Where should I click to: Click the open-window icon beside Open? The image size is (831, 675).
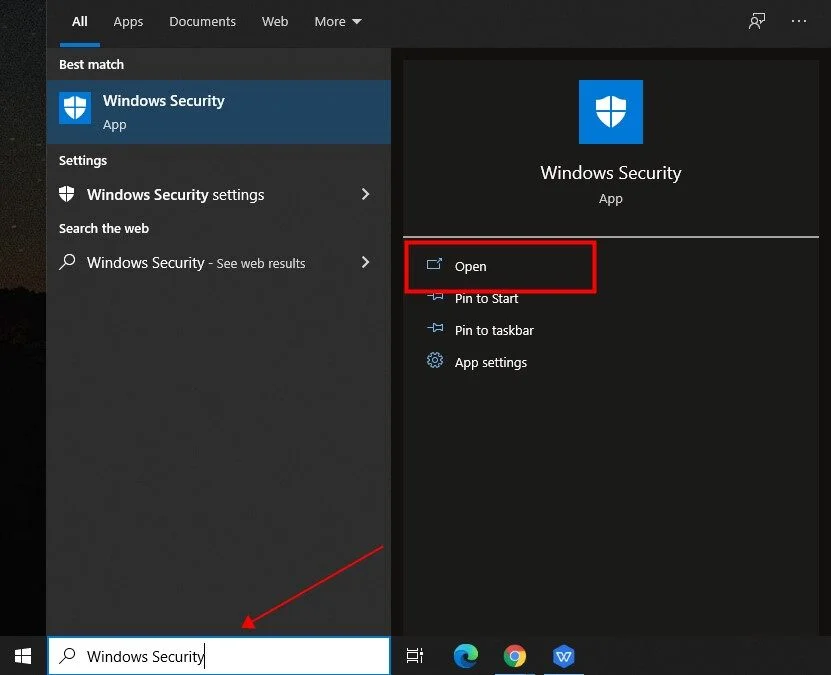click(434, 264)
